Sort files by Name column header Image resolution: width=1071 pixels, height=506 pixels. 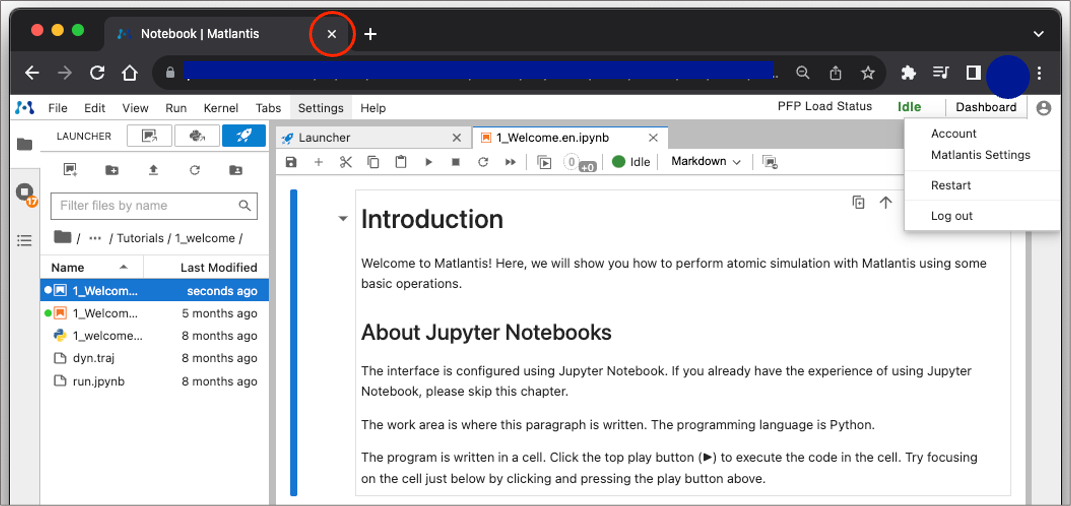(x=68, y=267)
